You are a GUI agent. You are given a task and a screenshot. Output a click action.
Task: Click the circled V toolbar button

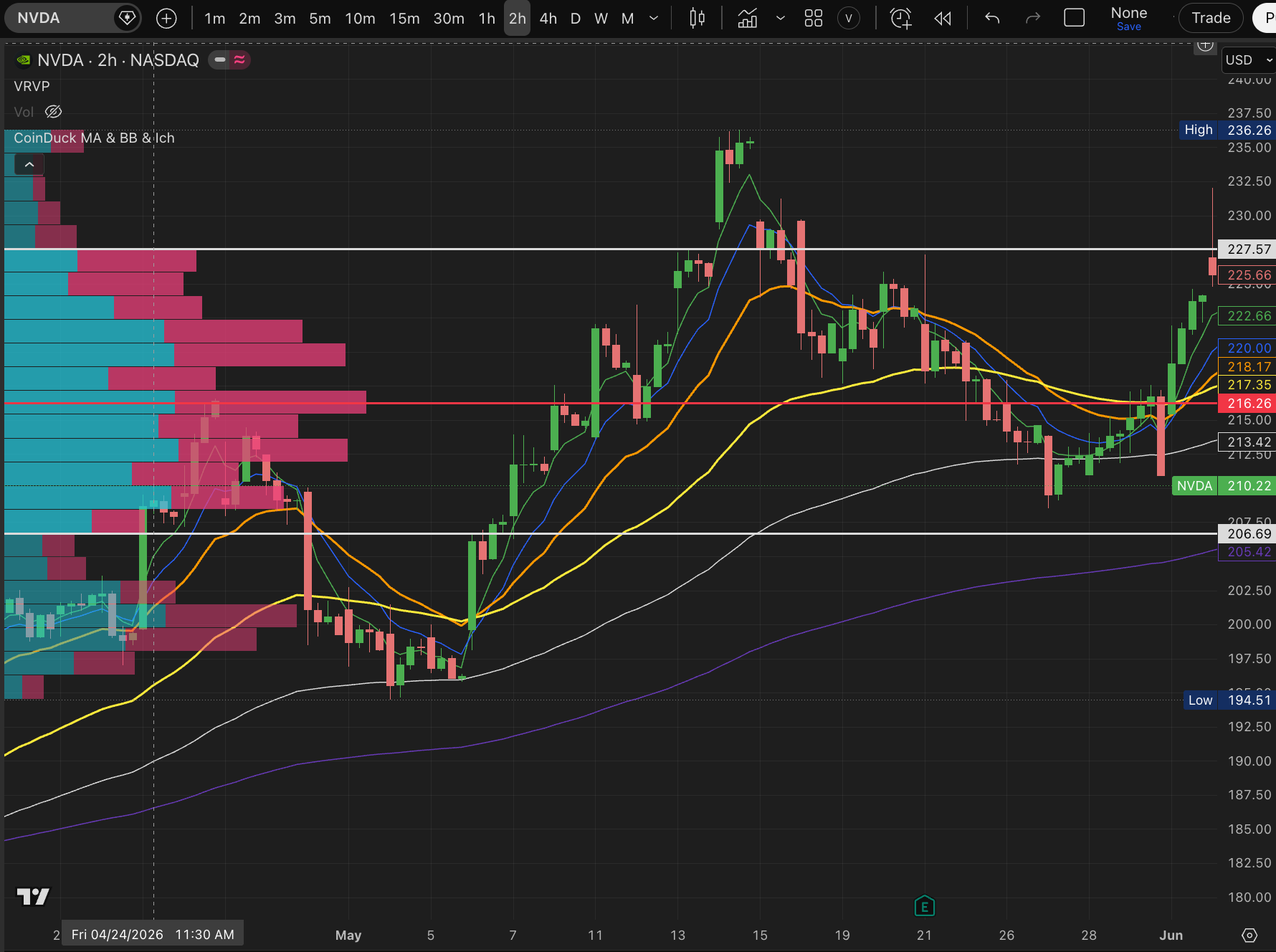pos(849,19)
